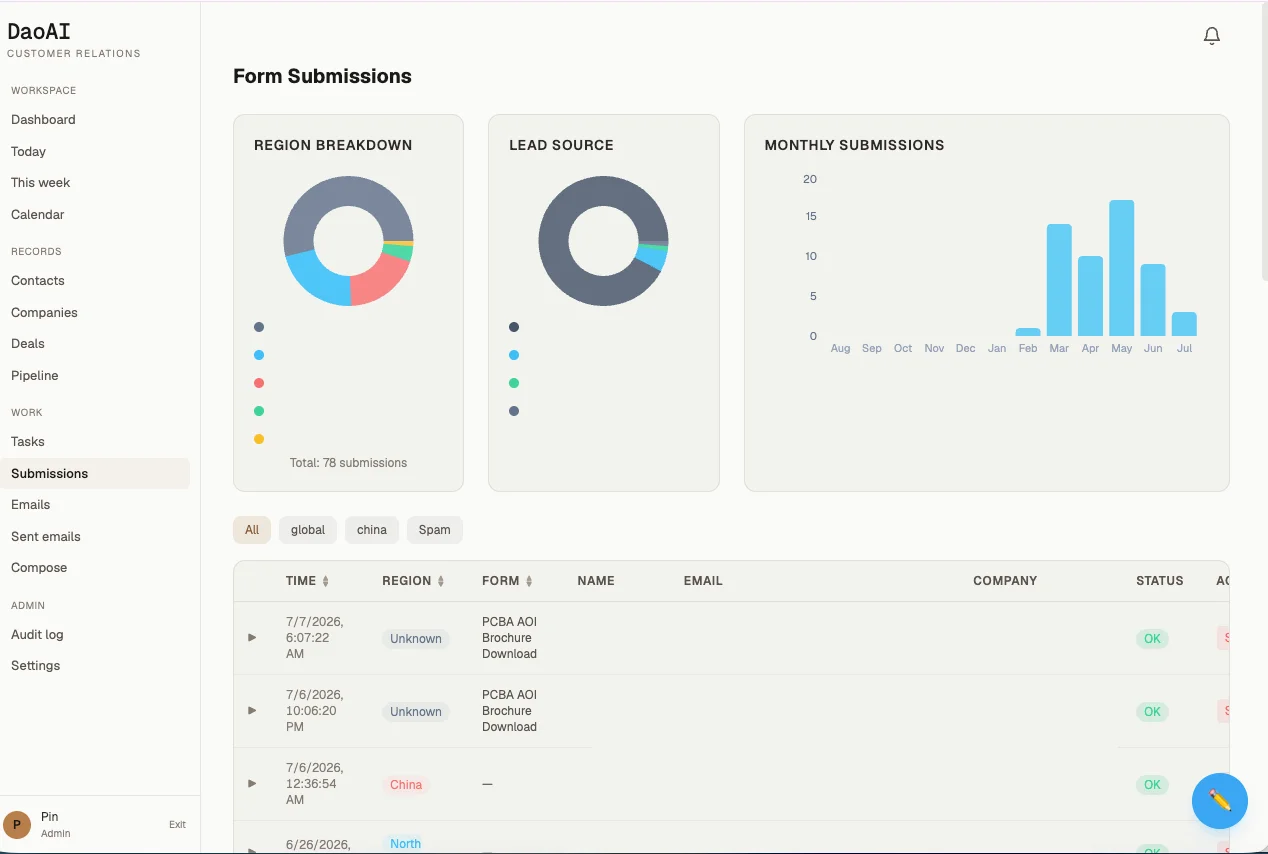Image resolution: width=1268 pixels, height=854 pixels.
Task: Click the DaoAI logo text
Action: (39, 32)
